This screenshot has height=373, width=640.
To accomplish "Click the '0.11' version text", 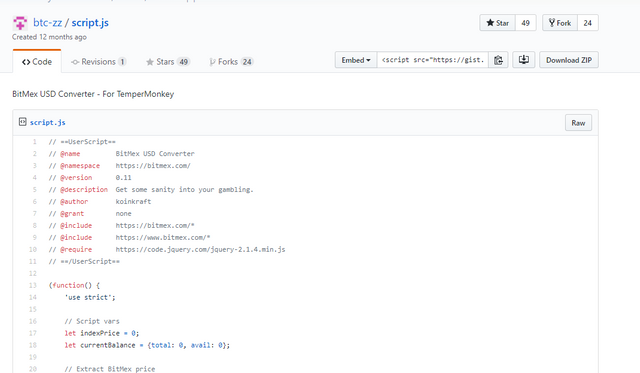I will tap(123, 178).
